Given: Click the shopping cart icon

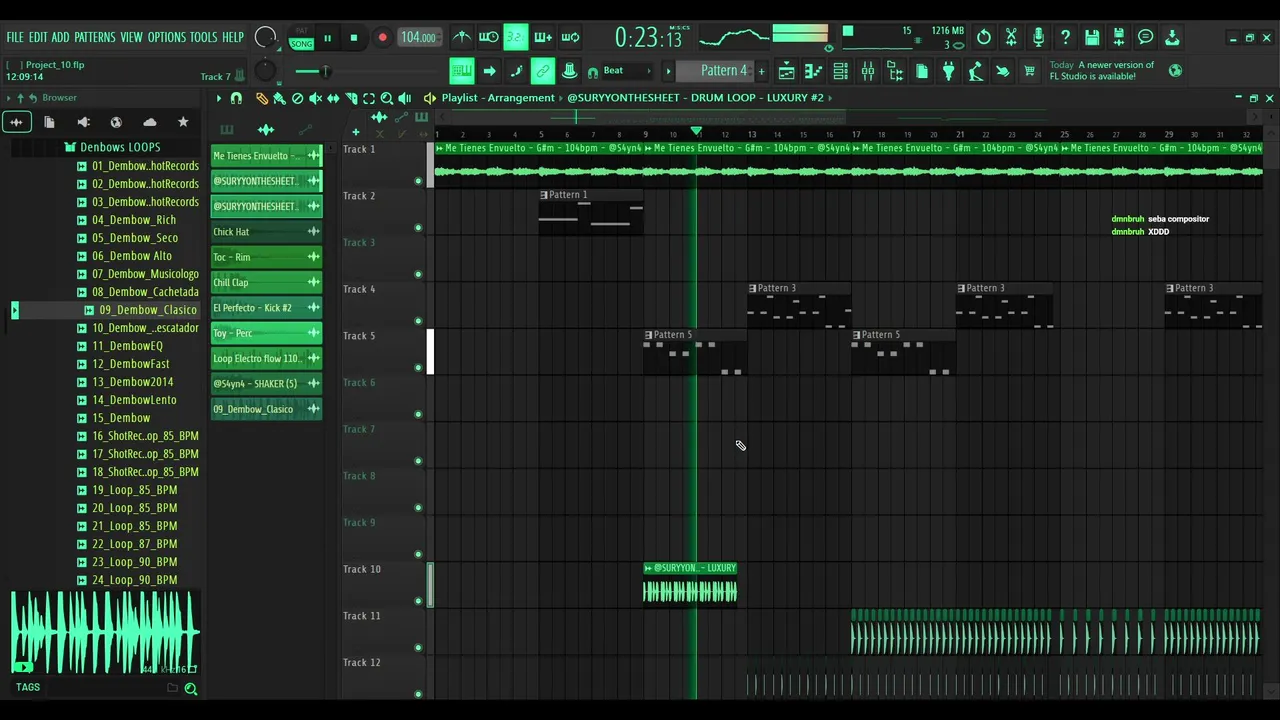Looking at the screenshot, I should tap(1029, 71).
